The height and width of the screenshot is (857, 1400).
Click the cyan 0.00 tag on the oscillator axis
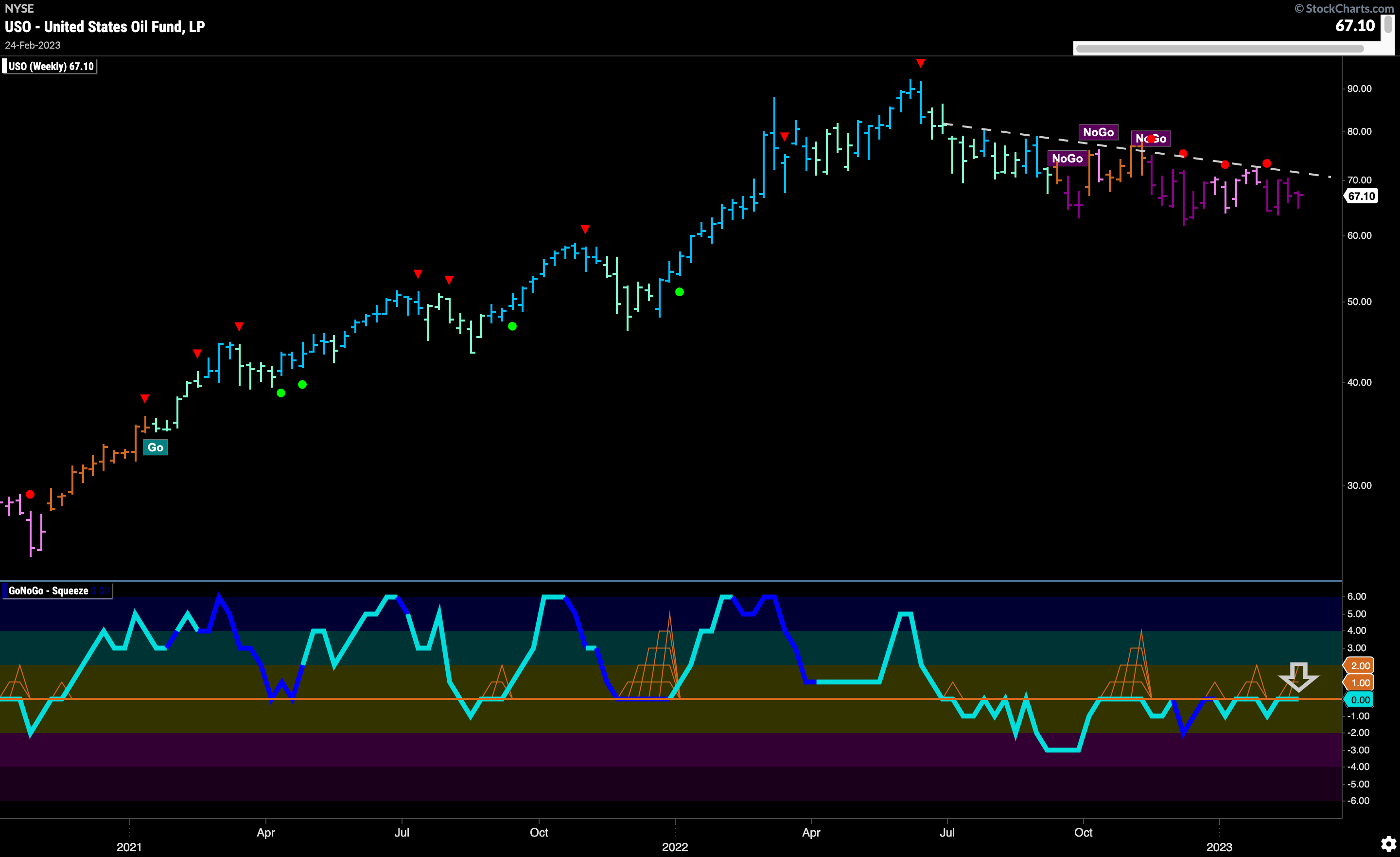(1360, 700)
